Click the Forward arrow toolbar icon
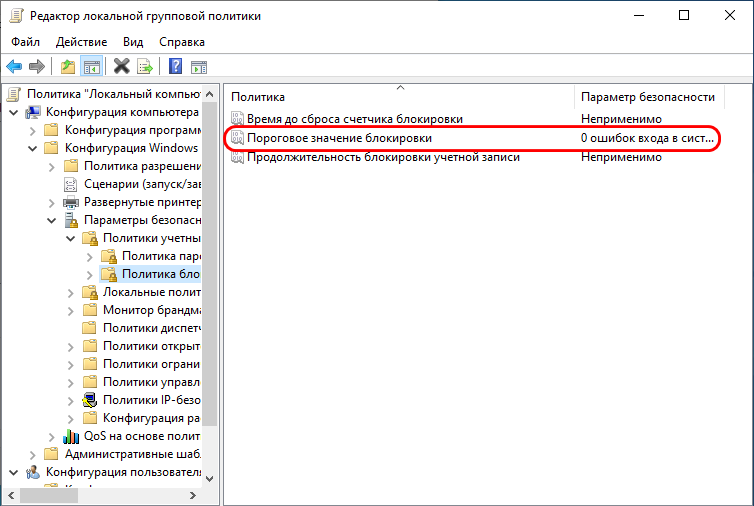 tap(37, 67)
